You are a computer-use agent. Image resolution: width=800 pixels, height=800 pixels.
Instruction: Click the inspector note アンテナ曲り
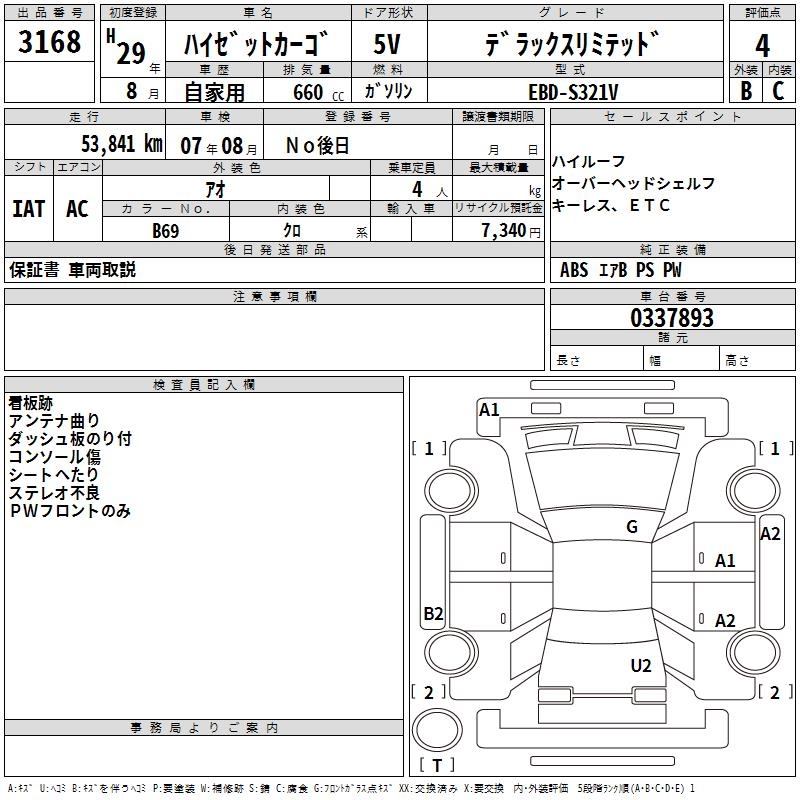54,421
